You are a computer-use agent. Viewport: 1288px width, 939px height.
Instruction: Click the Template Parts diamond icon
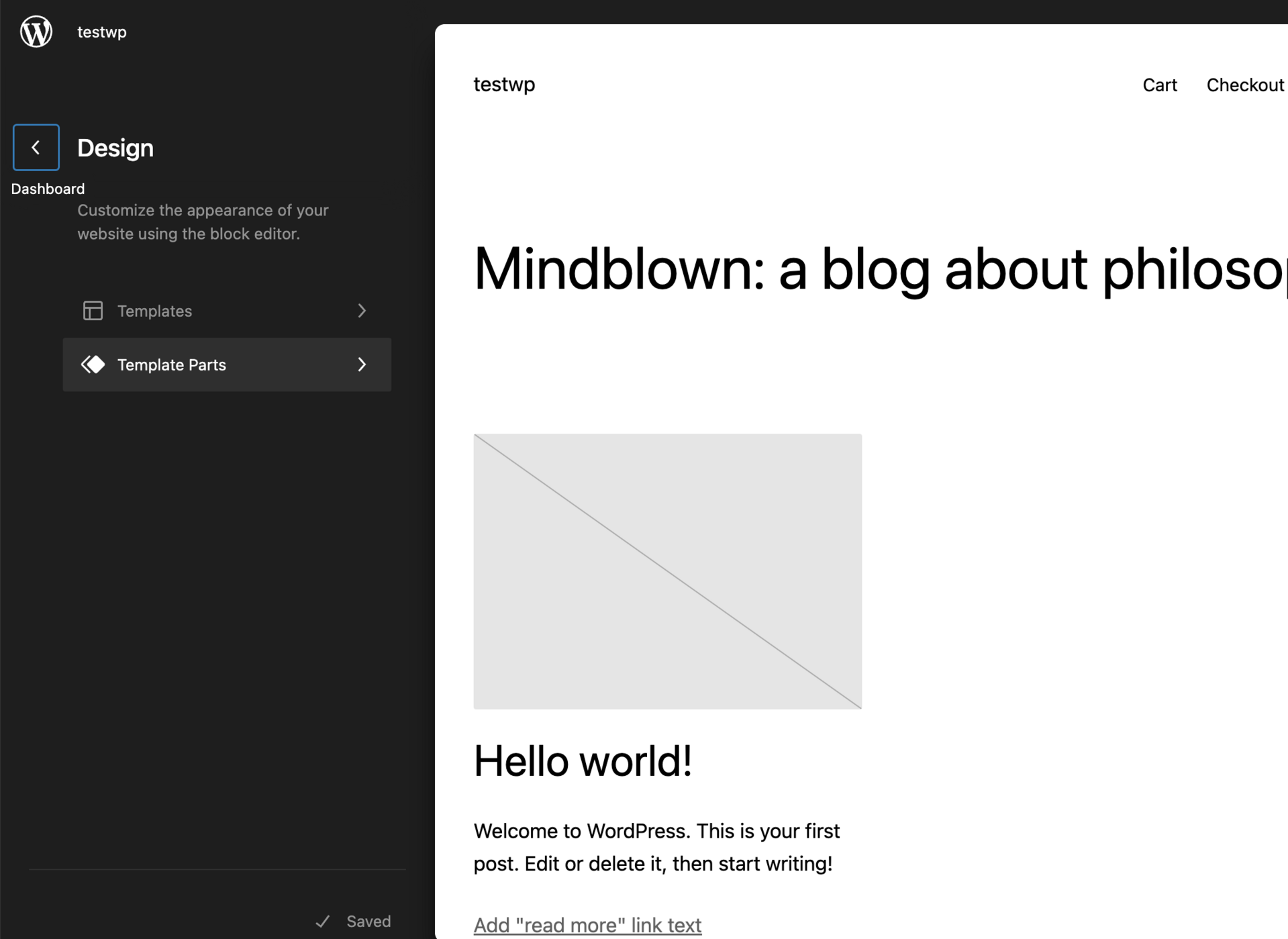point(93,364)
